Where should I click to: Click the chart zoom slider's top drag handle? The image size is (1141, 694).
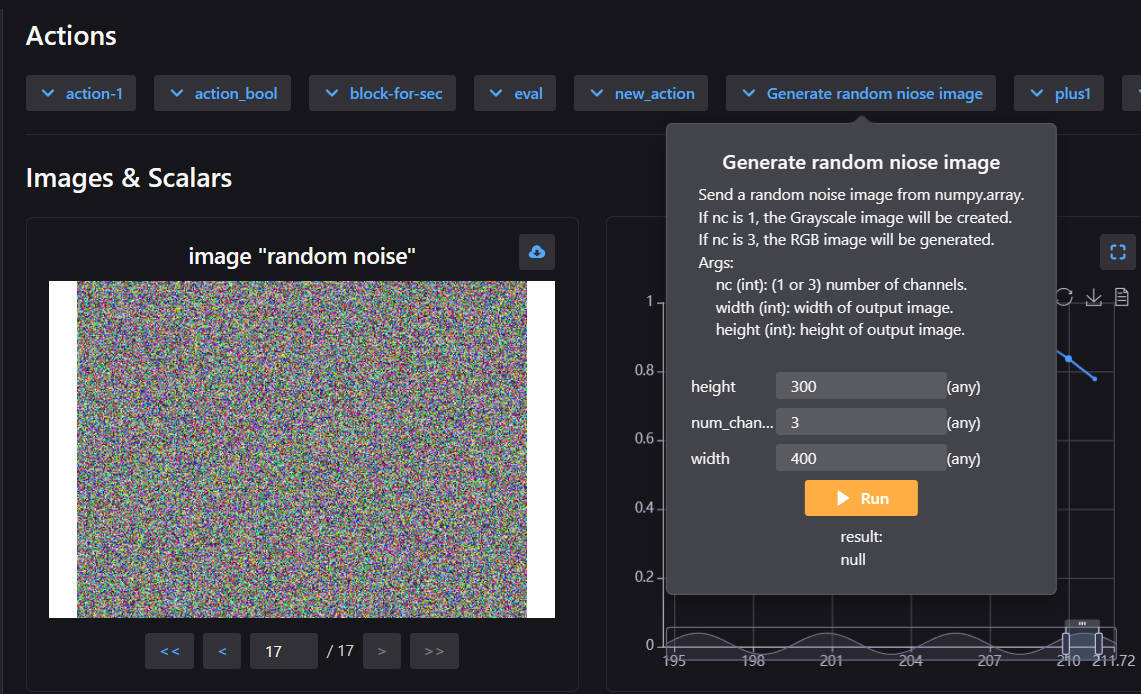[x=1082, y=623]
